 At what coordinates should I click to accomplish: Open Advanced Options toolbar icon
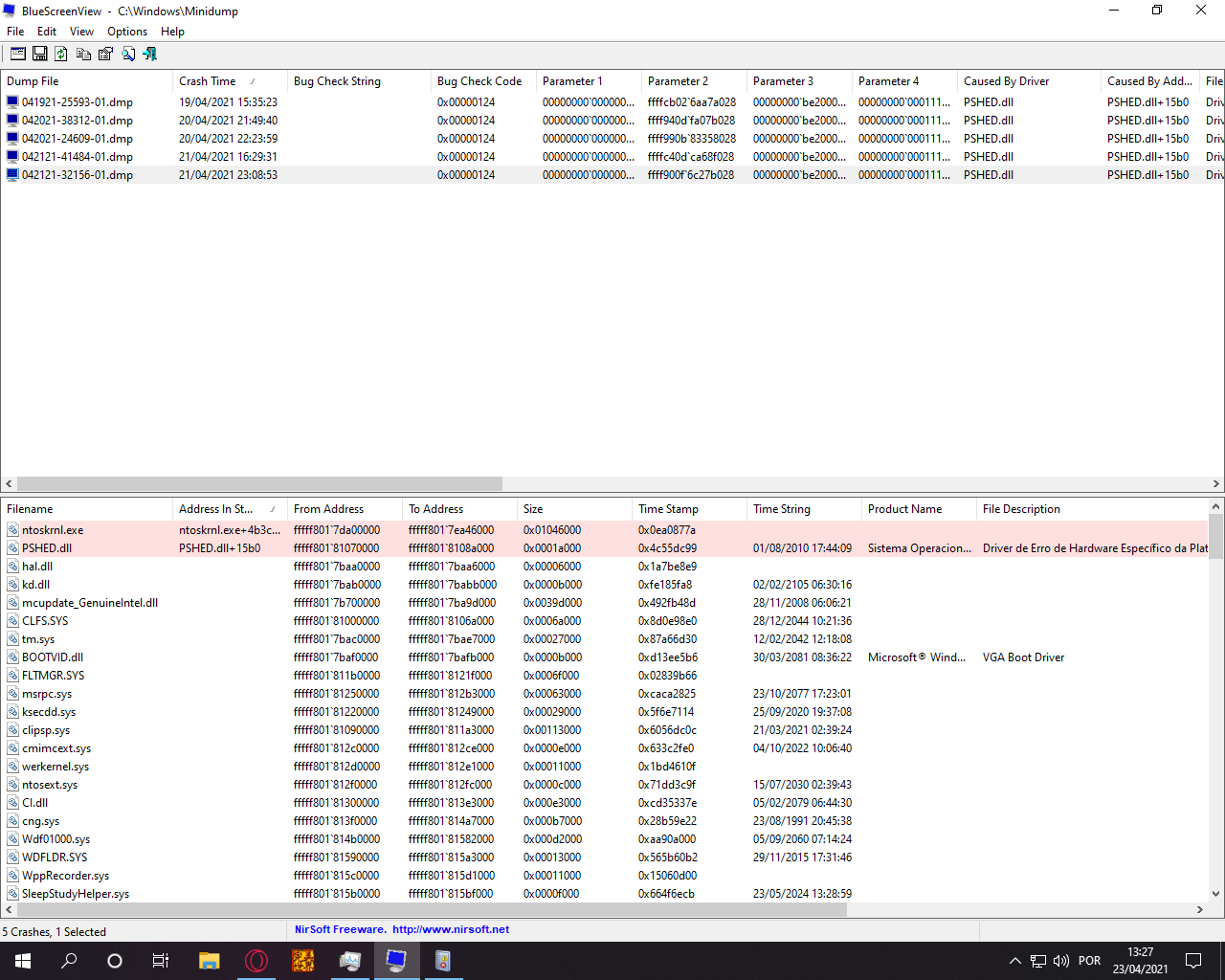(x=18, y=55)
